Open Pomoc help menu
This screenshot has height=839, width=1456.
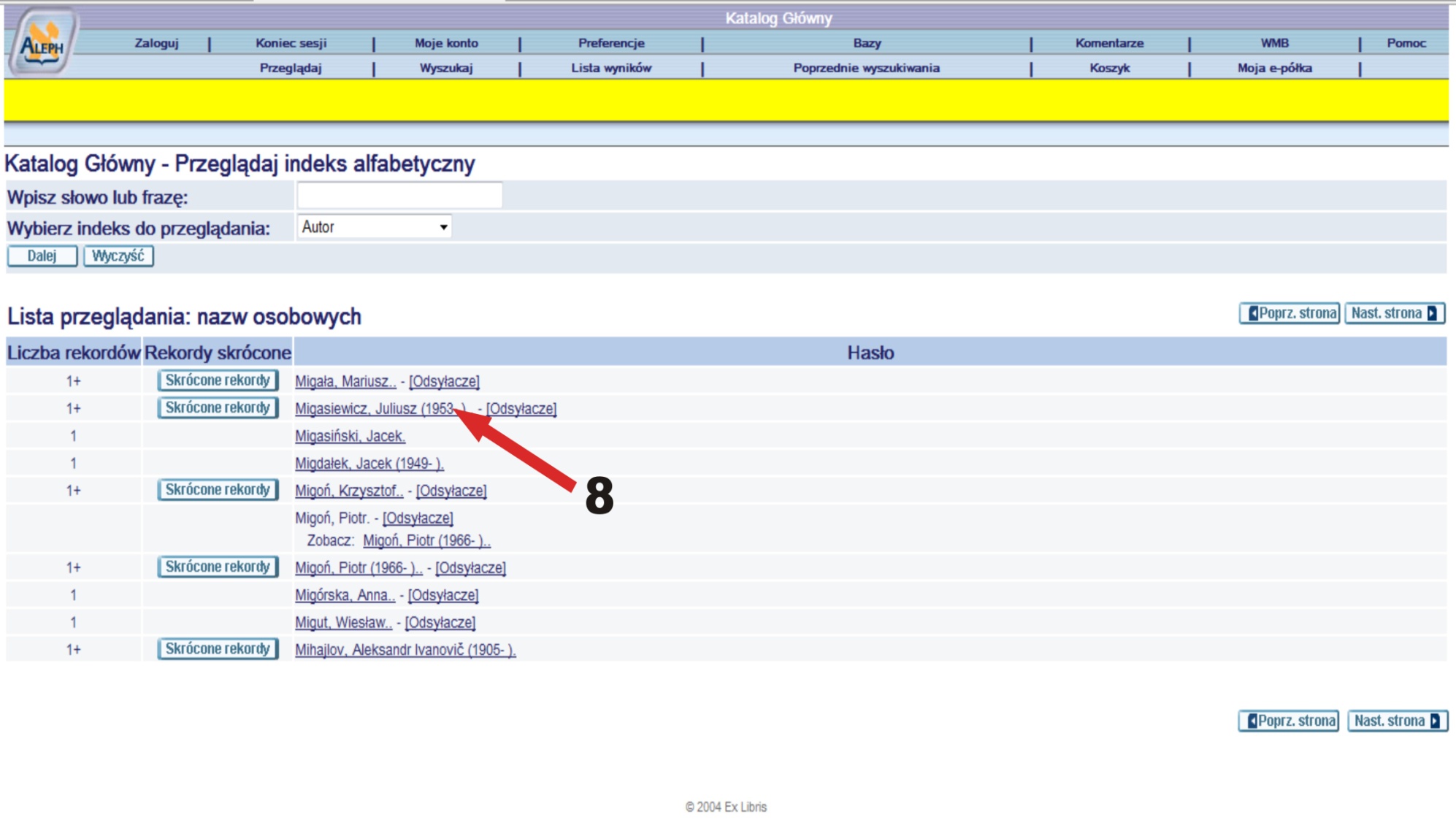click(1406, 43)
